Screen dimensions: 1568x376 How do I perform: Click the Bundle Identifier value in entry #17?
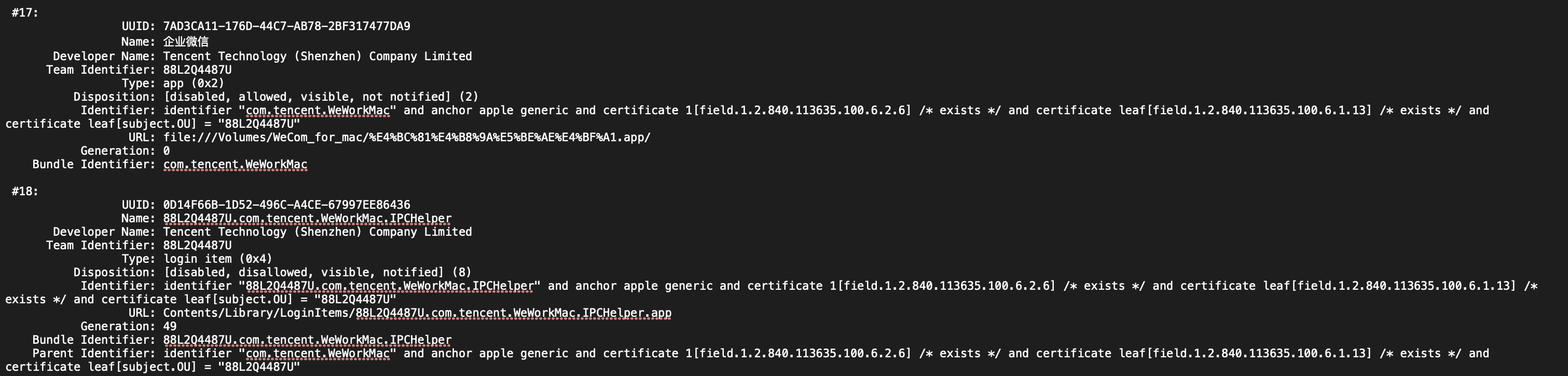[235, 164]
